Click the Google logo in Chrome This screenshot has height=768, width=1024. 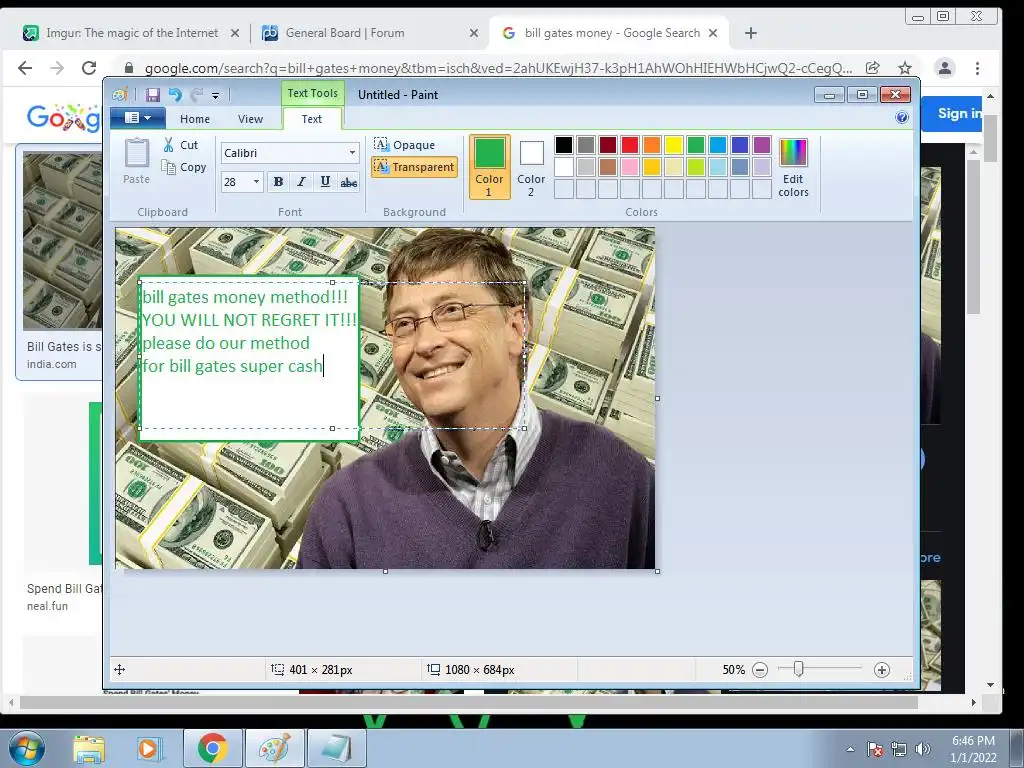(63, 118)
